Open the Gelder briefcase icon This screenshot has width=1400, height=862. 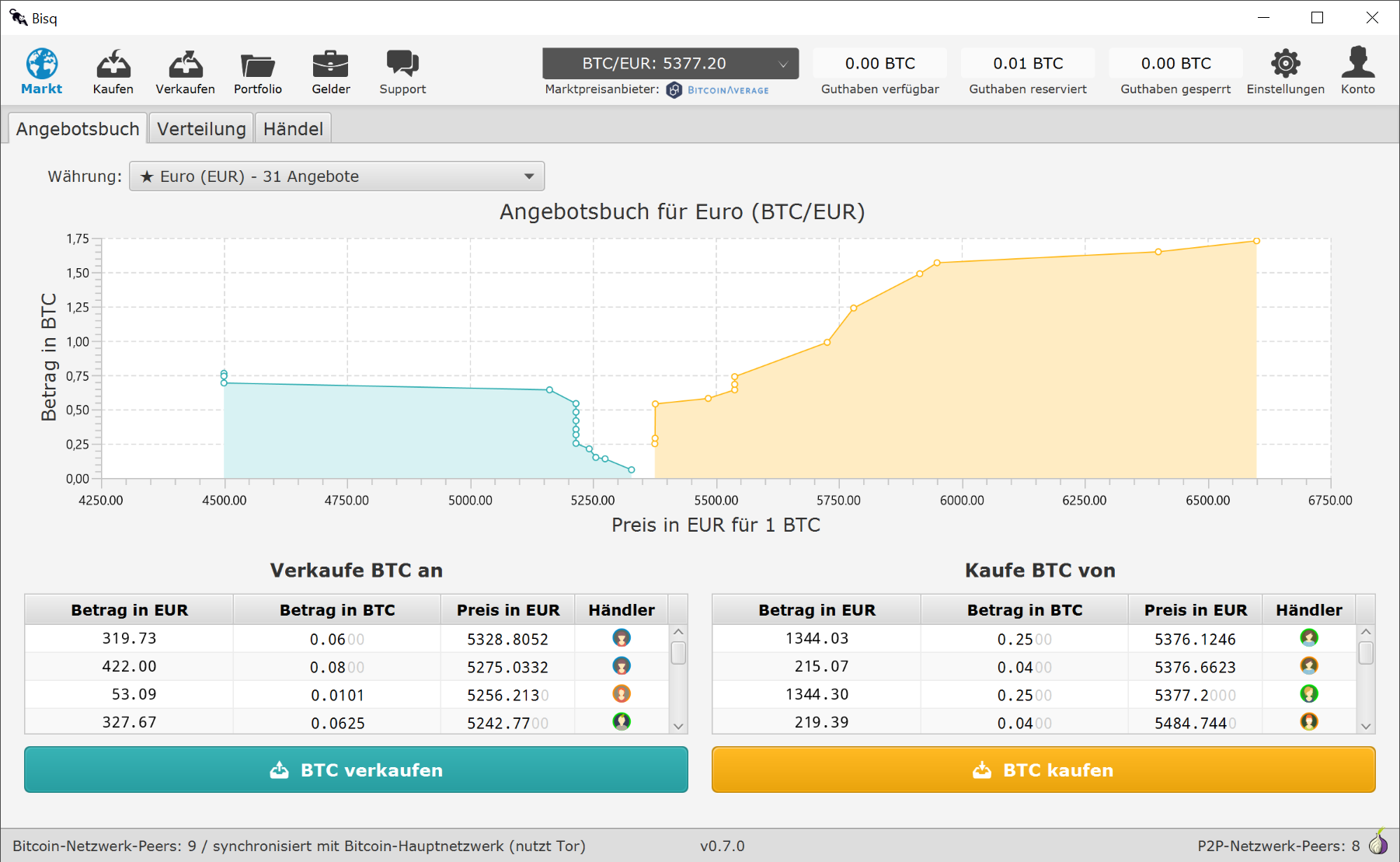pyautogui.click(x=331, y=64)
